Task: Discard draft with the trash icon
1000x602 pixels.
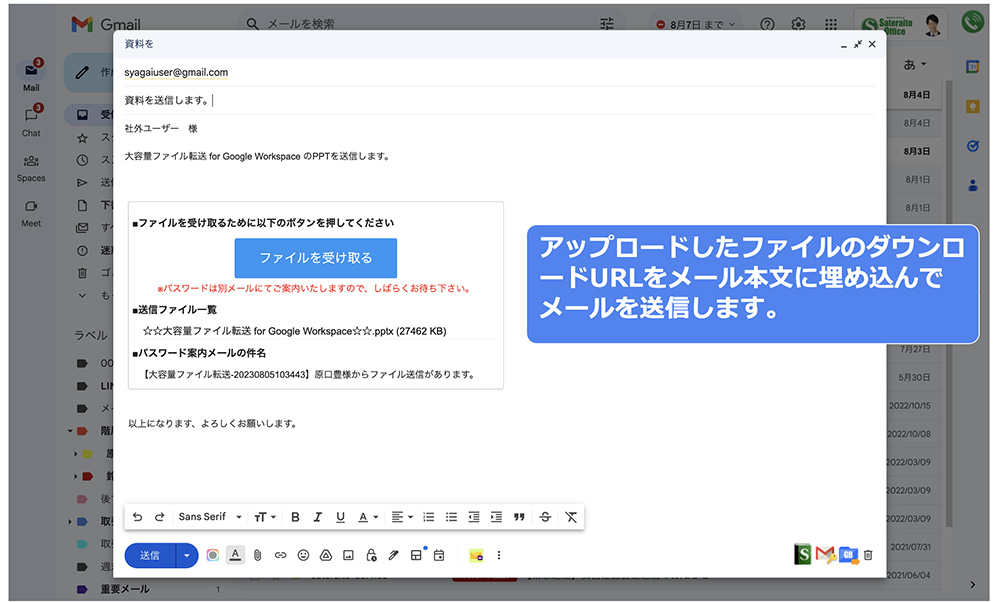Action: 868,555
